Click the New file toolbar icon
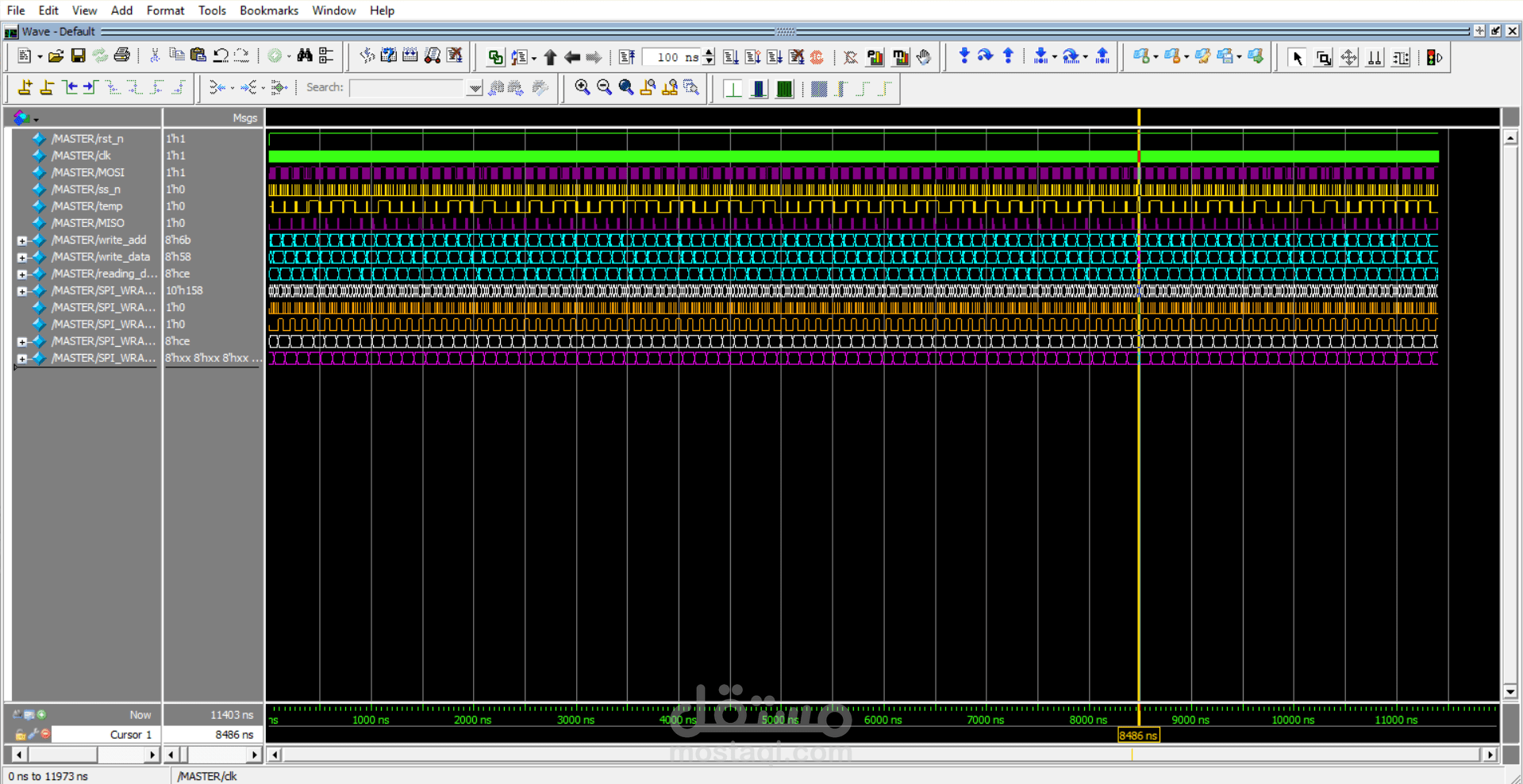Screen dimensions: 1523x784 point(24,56)
